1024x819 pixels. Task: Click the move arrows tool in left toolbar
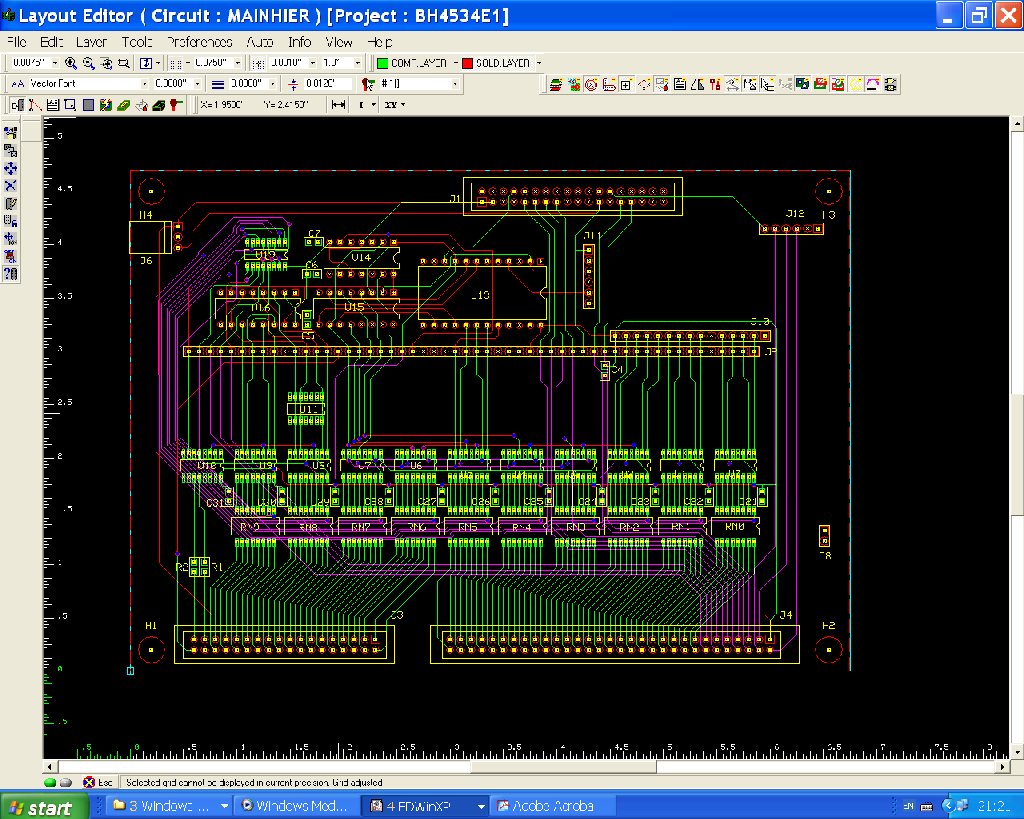coord(11,168)
